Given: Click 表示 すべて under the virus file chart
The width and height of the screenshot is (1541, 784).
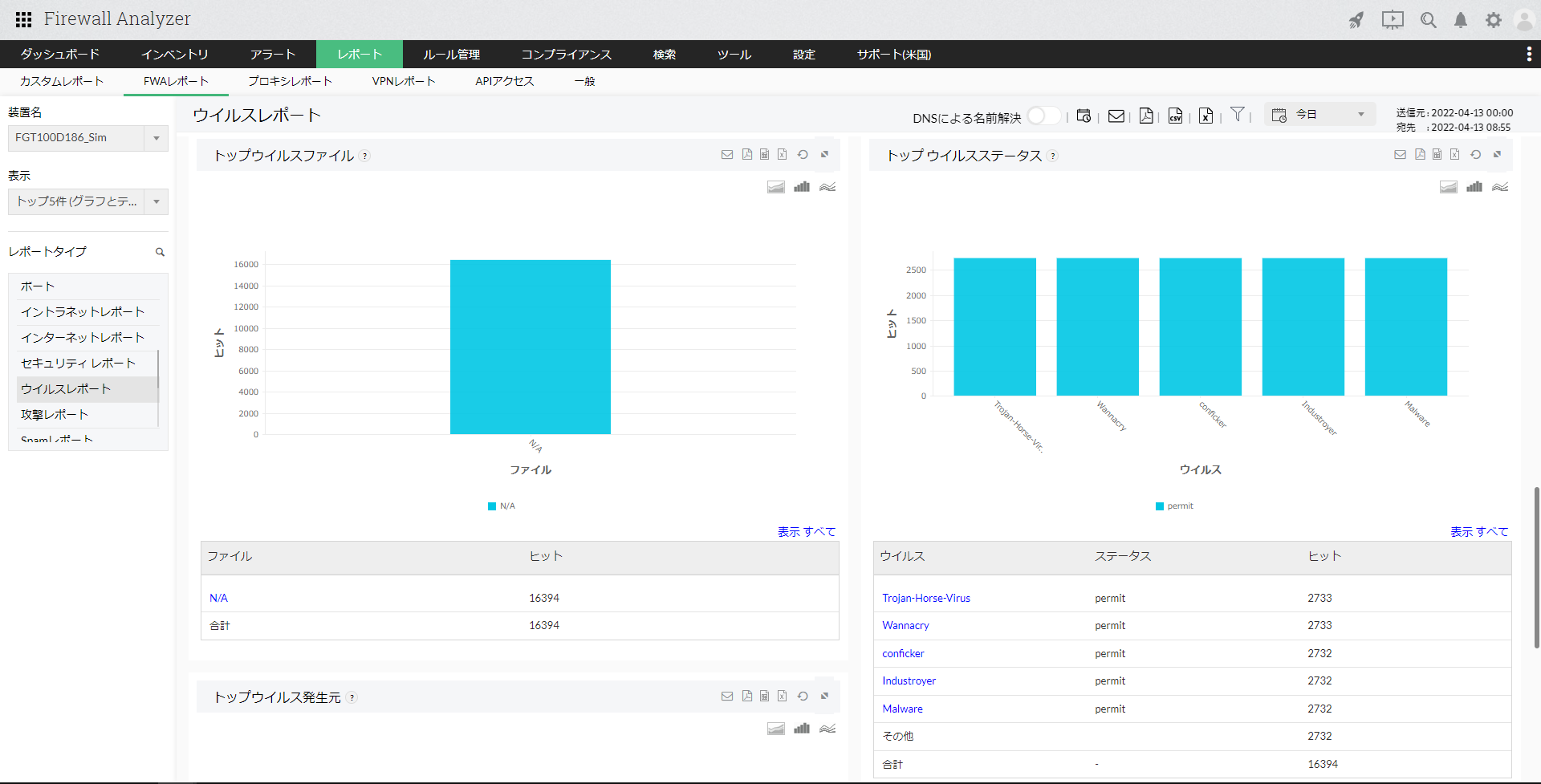Looking at the screenshot, I should (x=806, y=532).
